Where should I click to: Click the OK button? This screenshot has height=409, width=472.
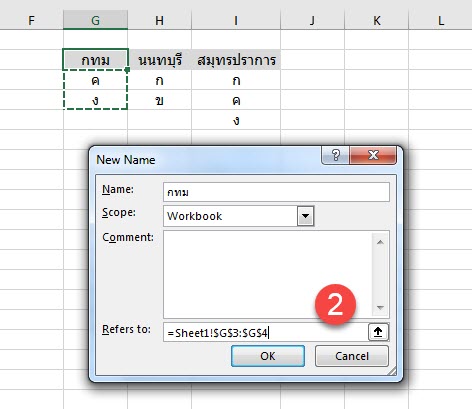pos(268,356)
